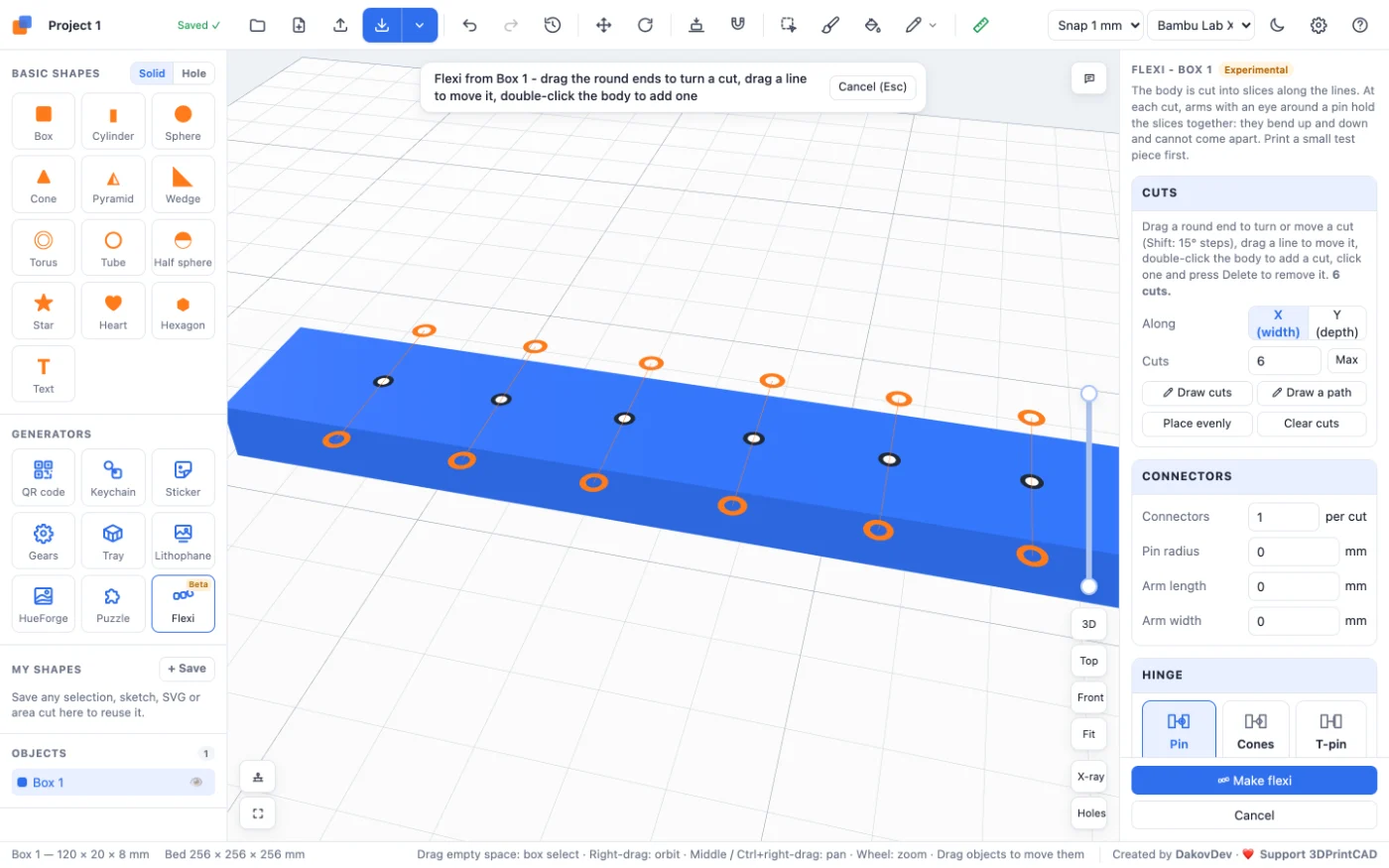This screenshot has height=868, width=1389.
Task: Click the vertical slider's top handle
Action: click(x=1088, y=394)
